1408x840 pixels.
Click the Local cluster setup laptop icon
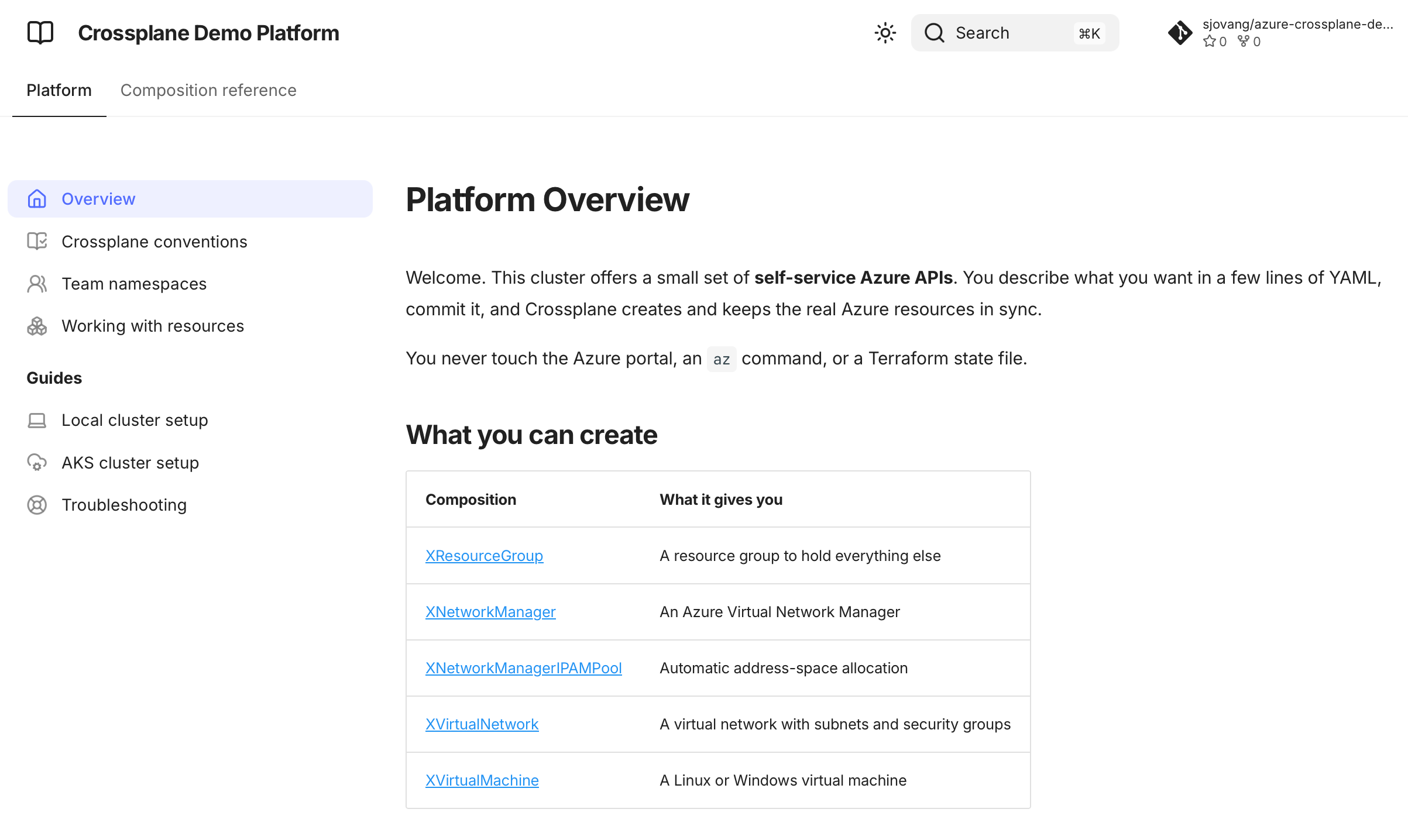[x=37, y=420]
